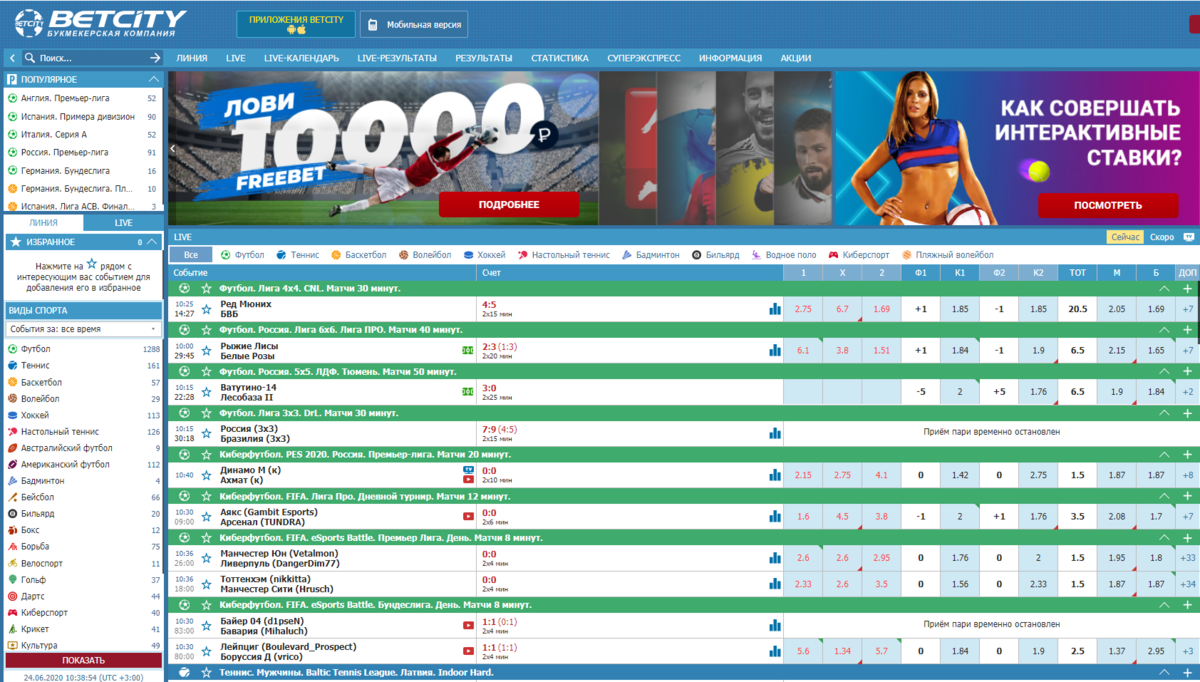The width and height of the screenshot is (1200, 682).
Task: Open statistics chart for Аякс match
Action: point(775,516)
